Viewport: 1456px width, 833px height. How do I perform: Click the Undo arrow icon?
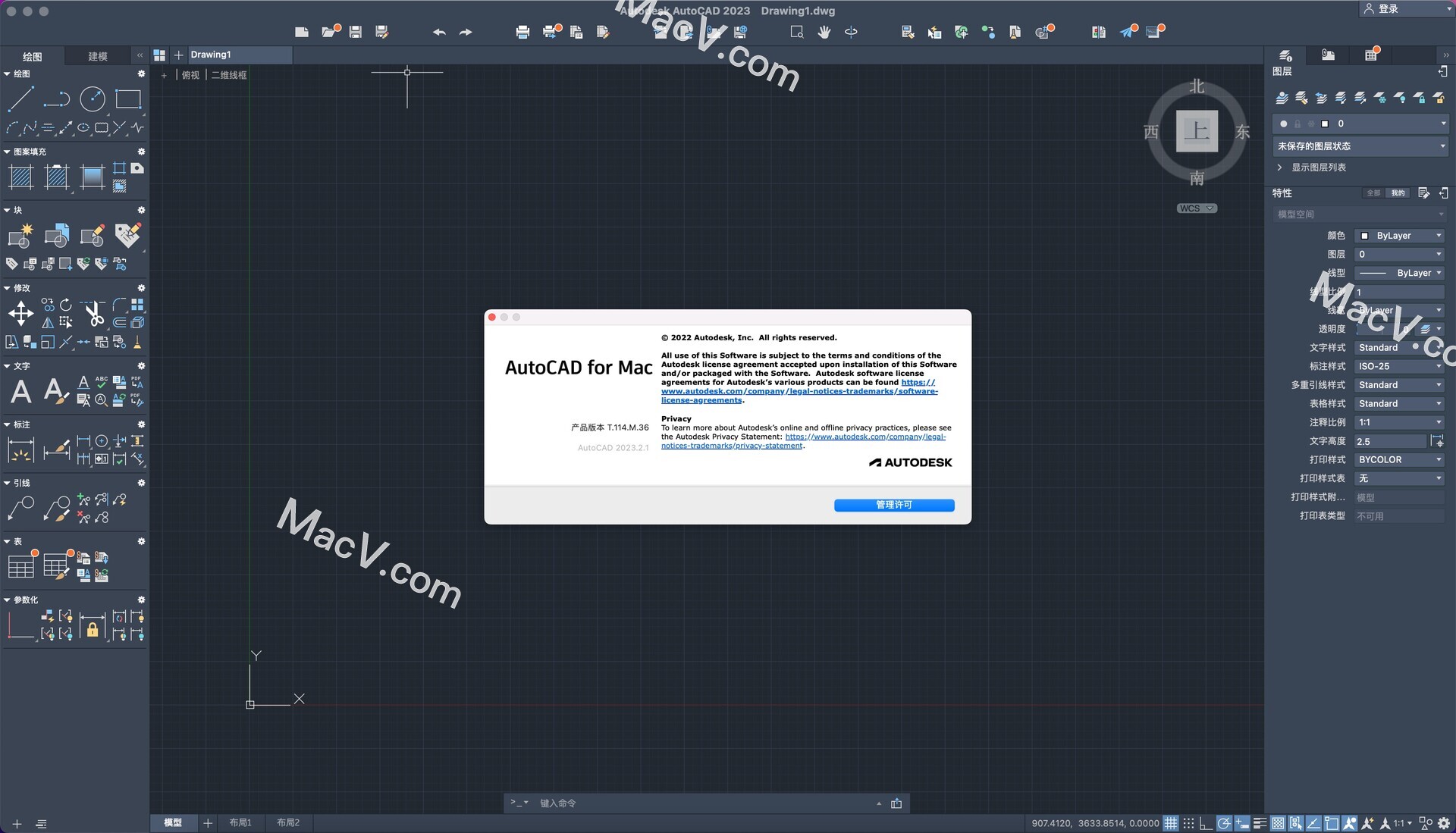439,32
